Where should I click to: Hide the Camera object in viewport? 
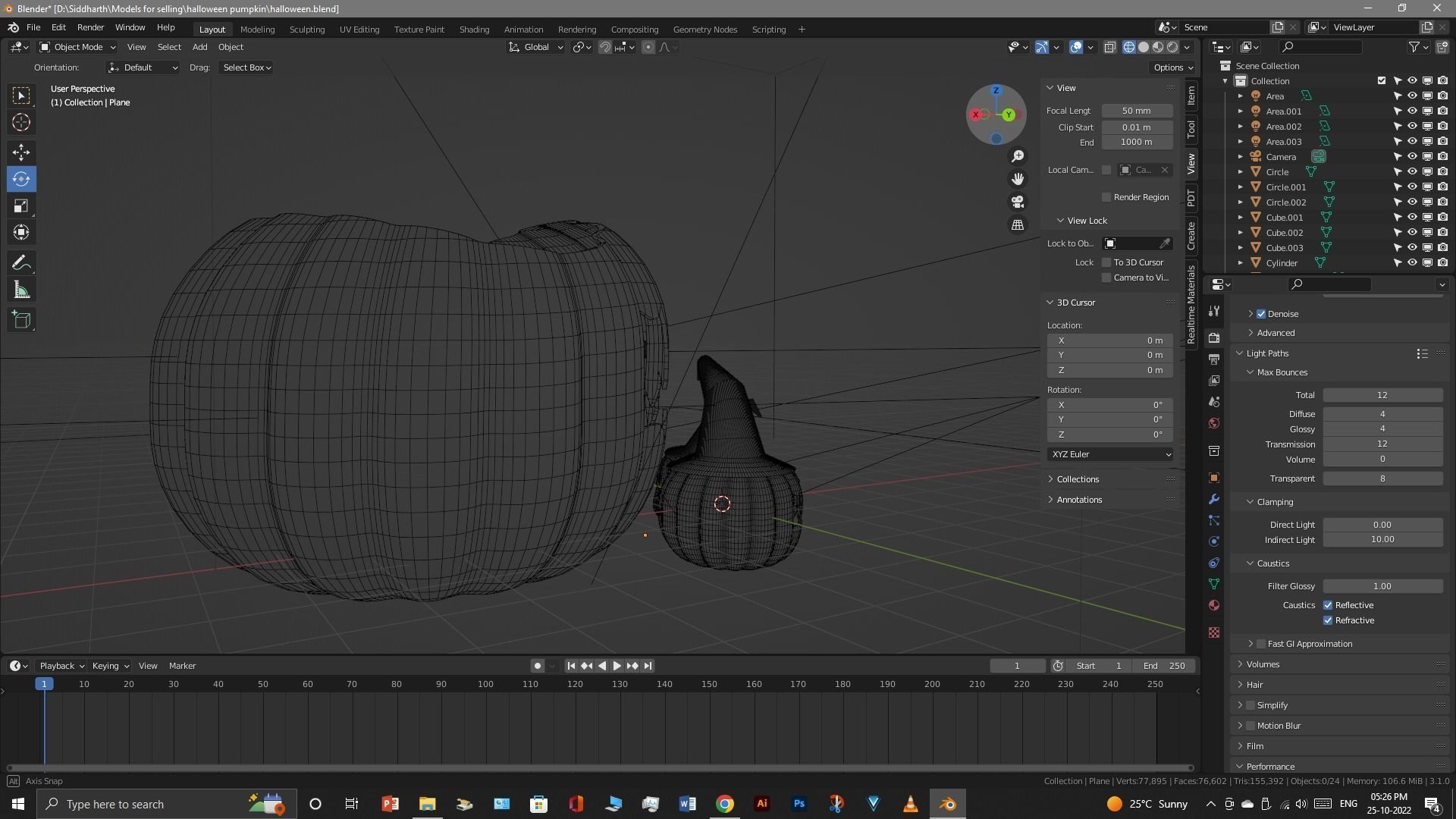coord(1412,157)
